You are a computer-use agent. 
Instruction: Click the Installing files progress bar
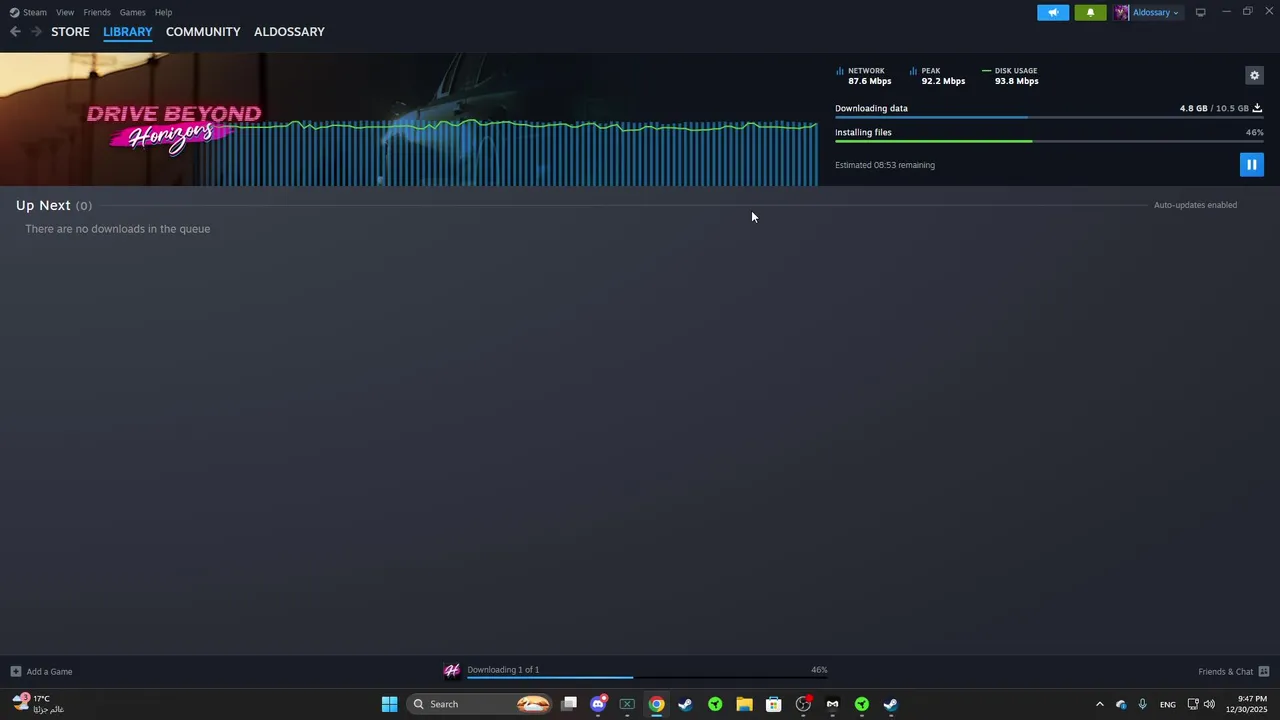[1049, 141]
